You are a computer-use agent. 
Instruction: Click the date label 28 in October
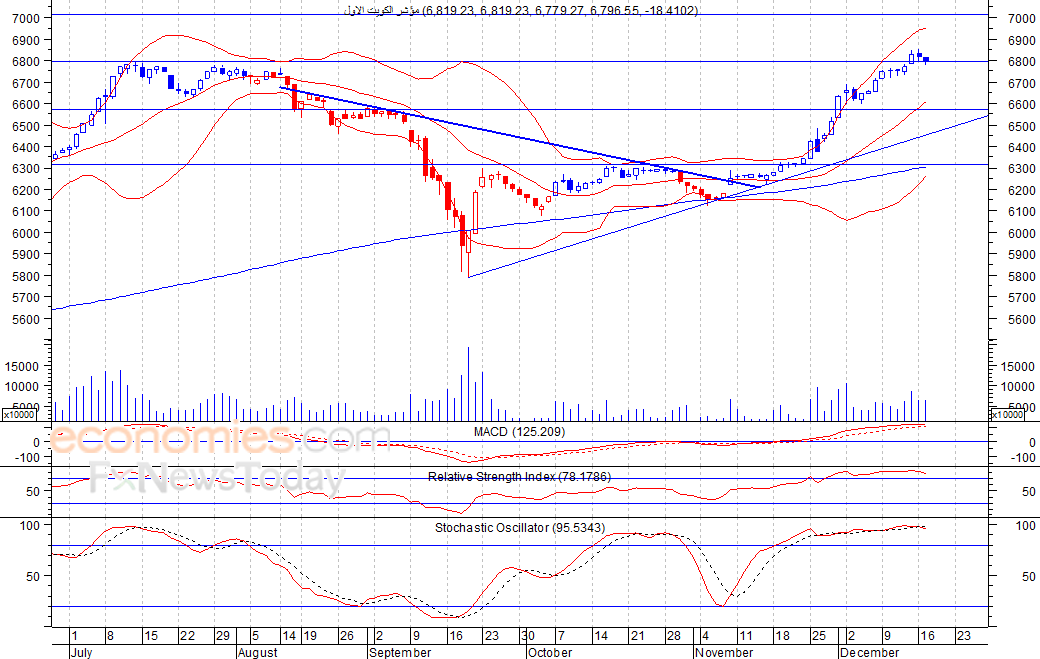[673, 636]
